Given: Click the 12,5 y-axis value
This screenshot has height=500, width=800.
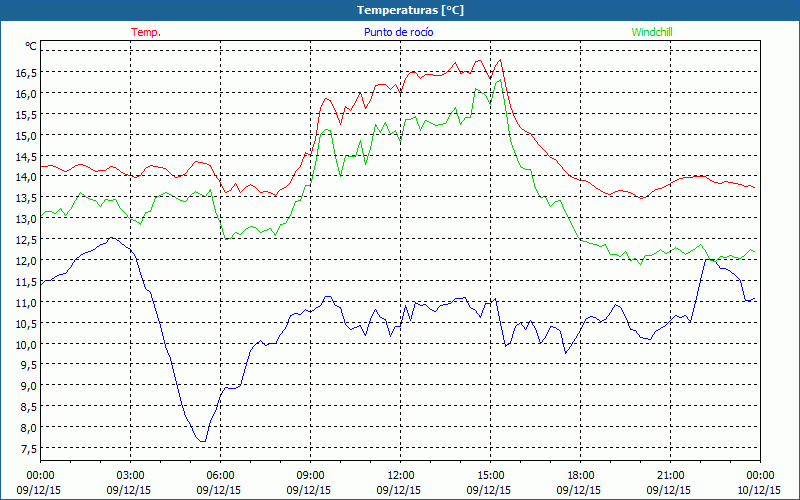Looking at the screenshot, I should pyautogui.click(x=26, y=240).
